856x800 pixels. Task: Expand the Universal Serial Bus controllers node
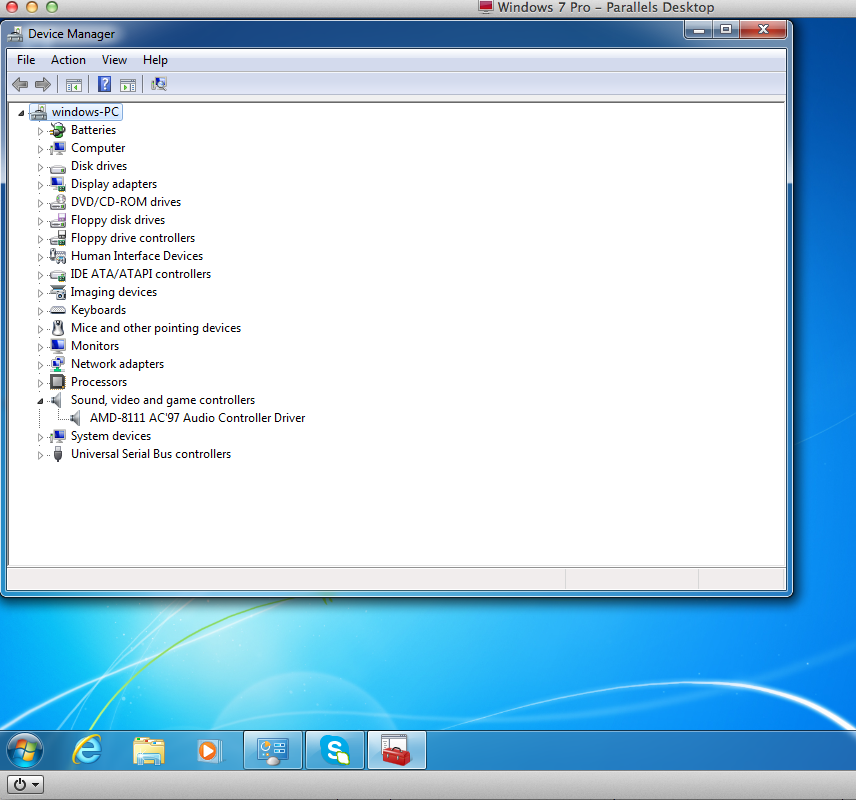(40, 455)
